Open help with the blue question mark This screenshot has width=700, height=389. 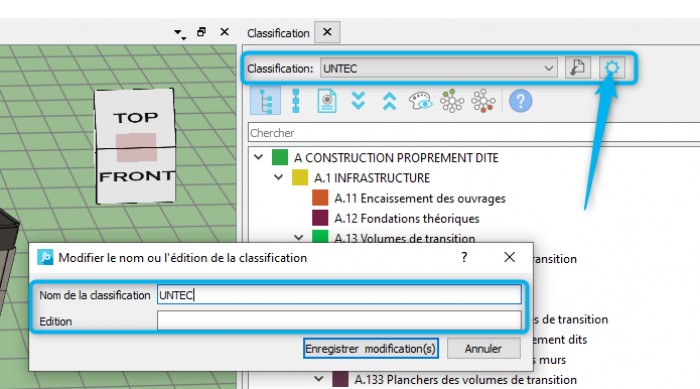point(521,101)
